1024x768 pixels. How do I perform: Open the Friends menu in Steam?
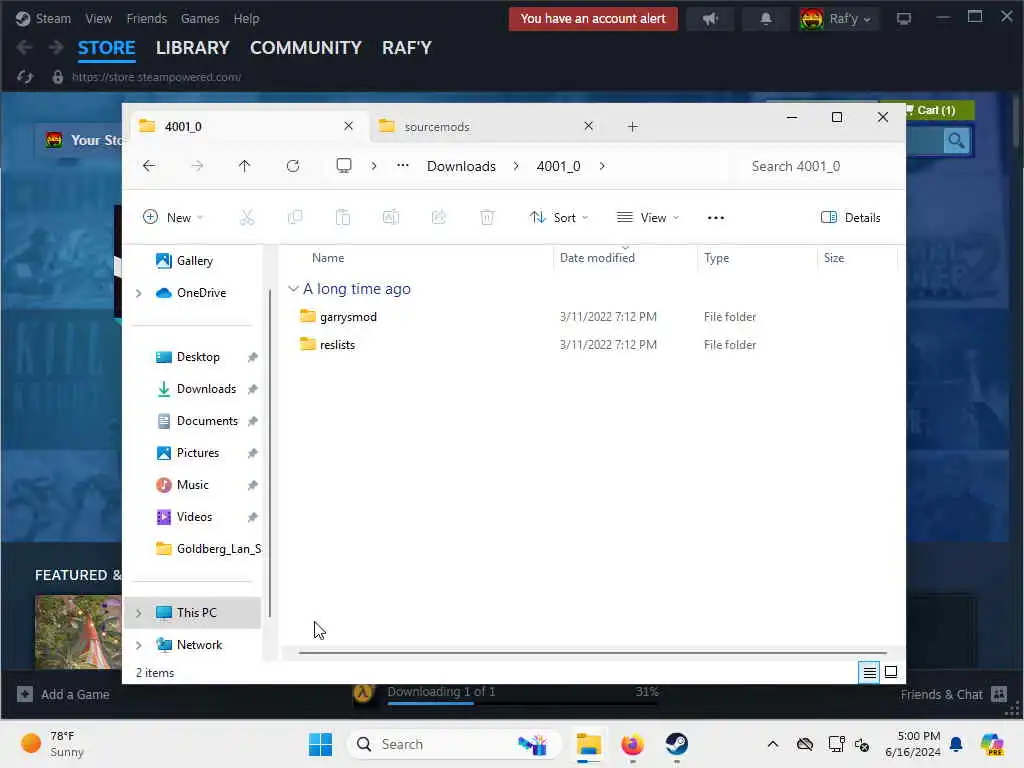pyautogui.click(x=147, y=19)
